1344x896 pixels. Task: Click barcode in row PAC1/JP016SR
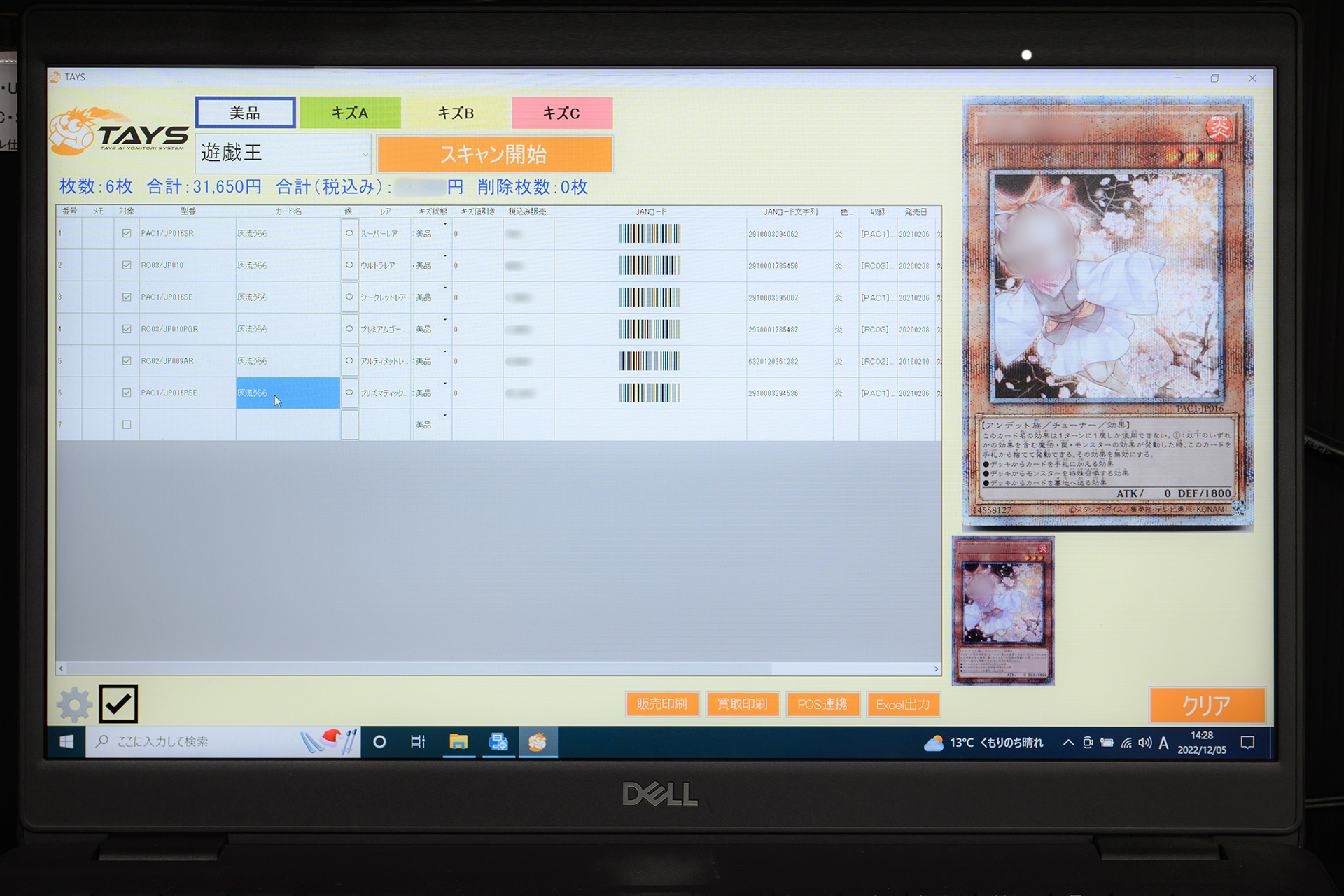click(650, 233)
